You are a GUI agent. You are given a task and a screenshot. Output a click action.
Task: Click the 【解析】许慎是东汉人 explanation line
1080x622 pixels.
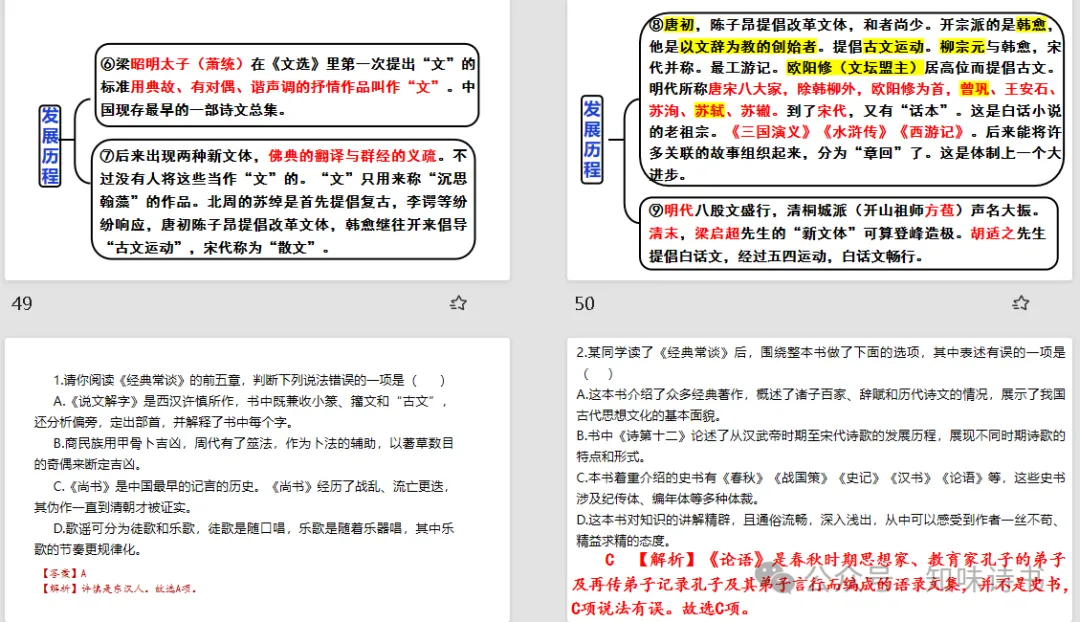[119, 589]
